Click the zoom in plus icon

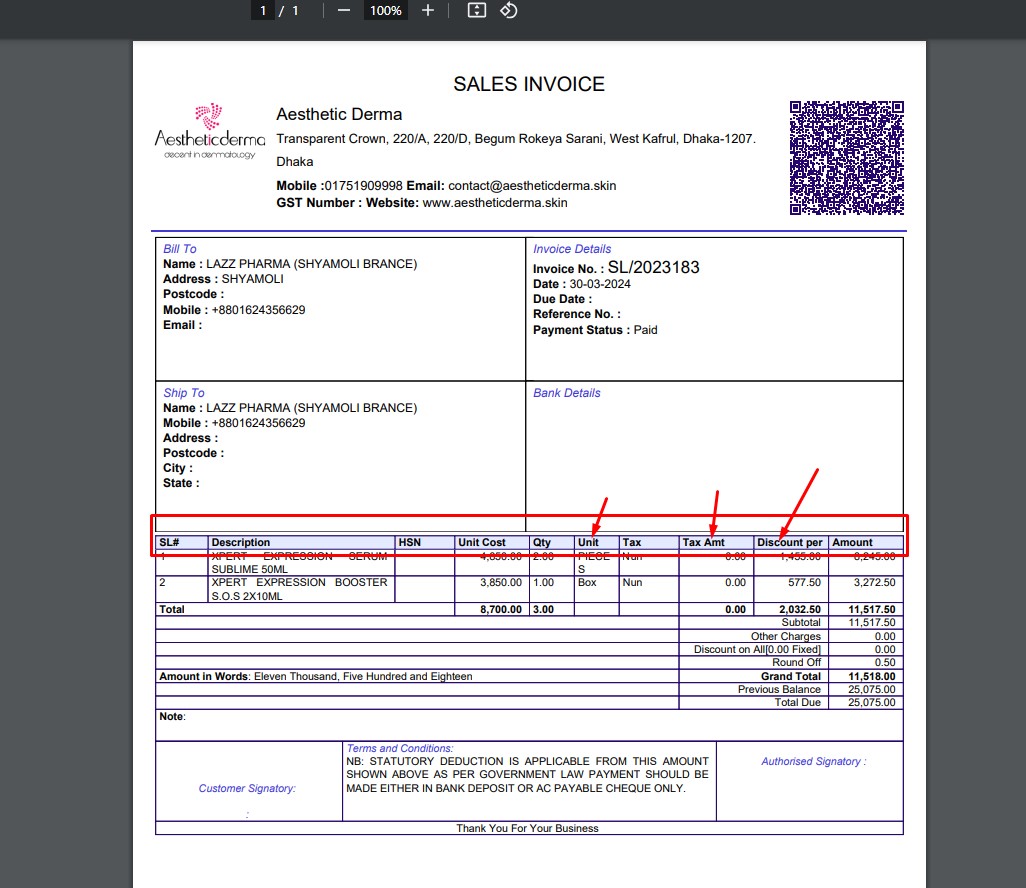(427, 10)
